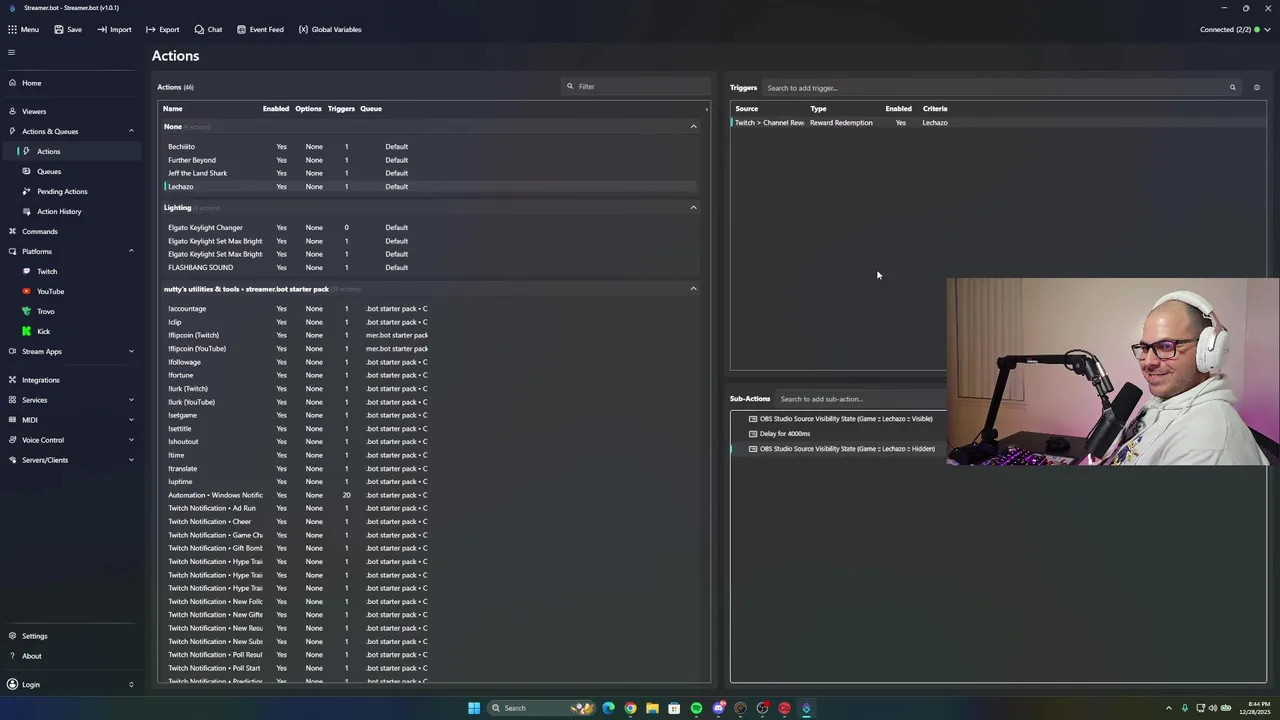Collapse sidebar with hamburger icon
The image size is (1280, 720).
tap(12, 52)
